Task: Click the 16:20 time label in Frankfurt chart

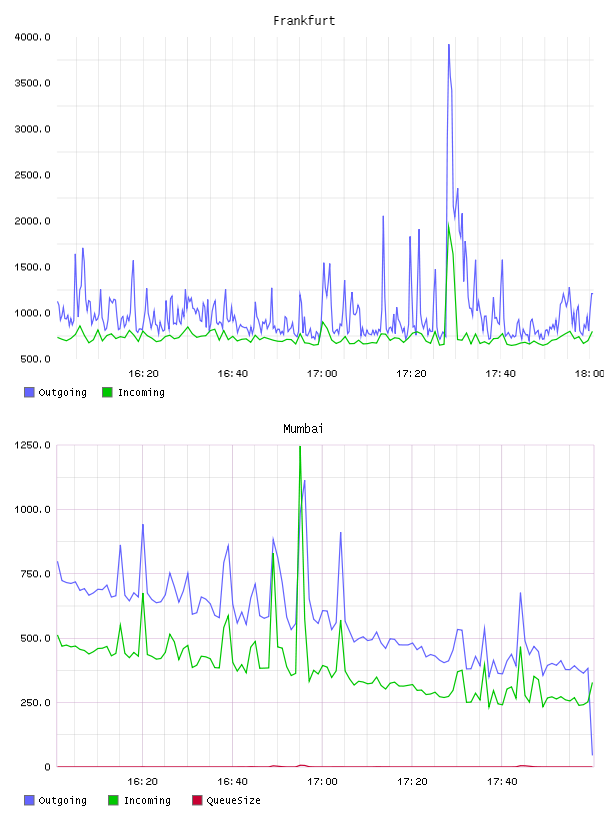Action: pyautogui.click(x=143, y=374)
